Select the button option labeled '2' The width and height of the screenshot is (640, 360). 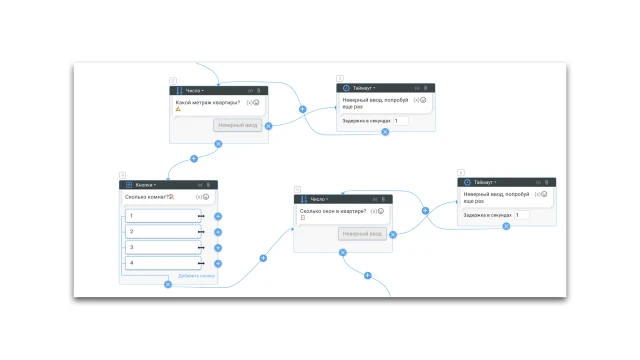163,231
